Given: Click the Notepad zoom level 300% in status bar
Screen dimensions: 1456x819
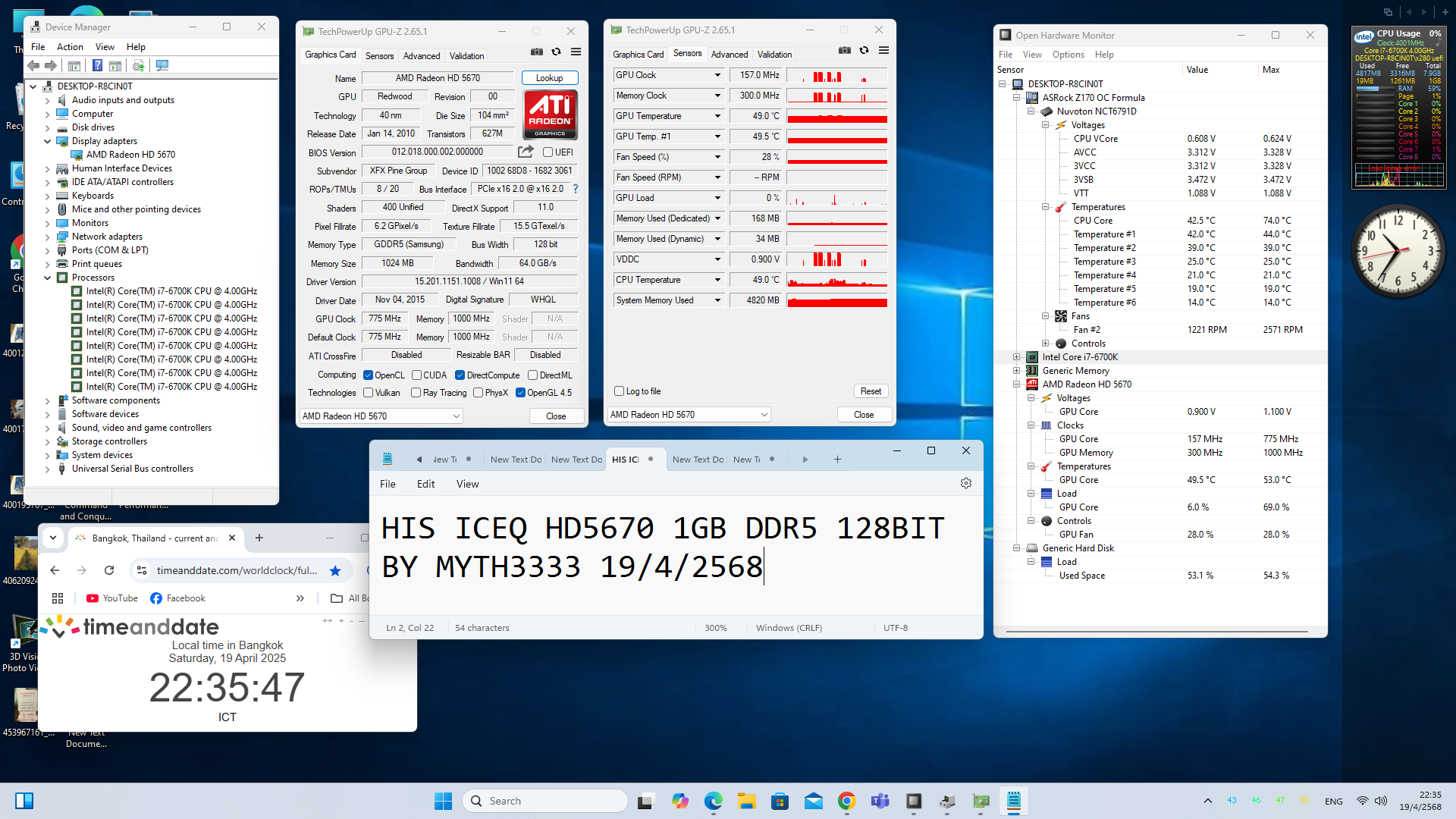Looking at the screenshot, I should click(716, 628).
